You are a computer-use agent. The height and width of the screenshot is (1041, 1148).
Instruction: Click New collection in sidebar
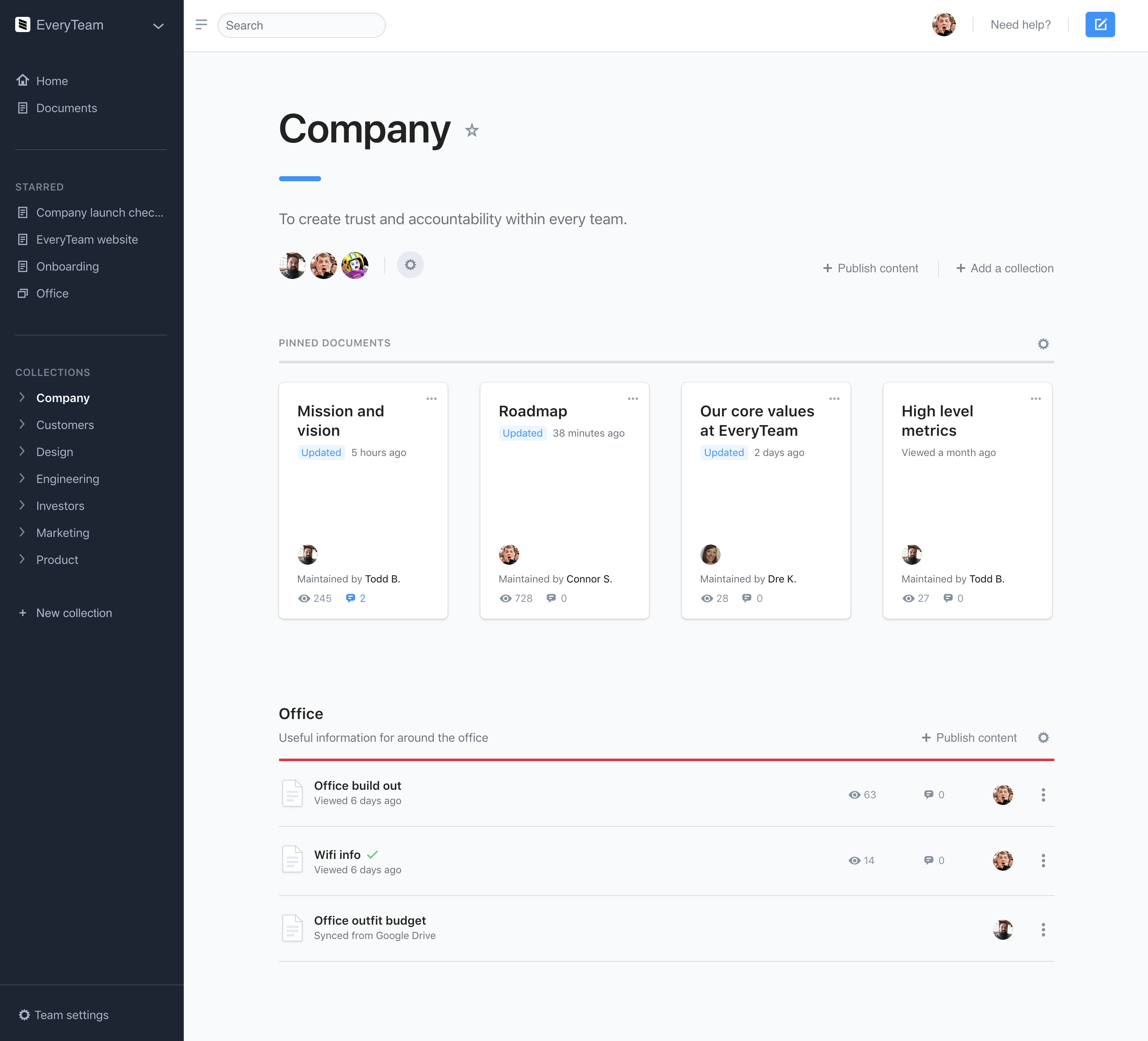[73, 613]
